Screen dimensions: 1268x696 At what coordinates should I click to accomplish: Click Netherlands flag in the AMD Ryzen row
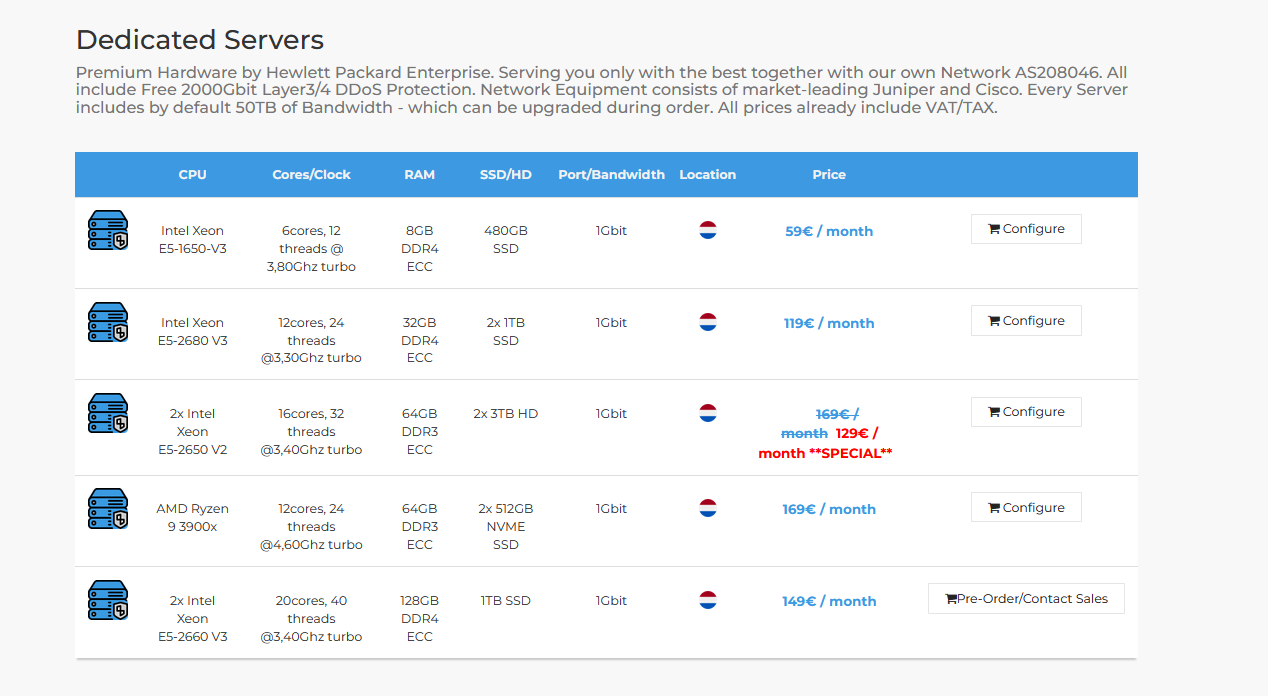pyautogui.click(x=708, y=508)
